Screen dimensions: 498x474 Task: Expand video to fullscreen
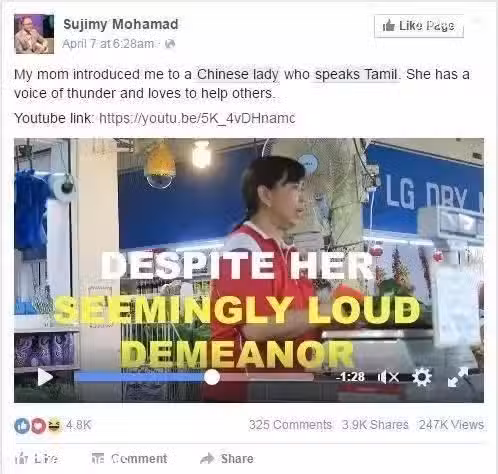click(x=458, y=377)
